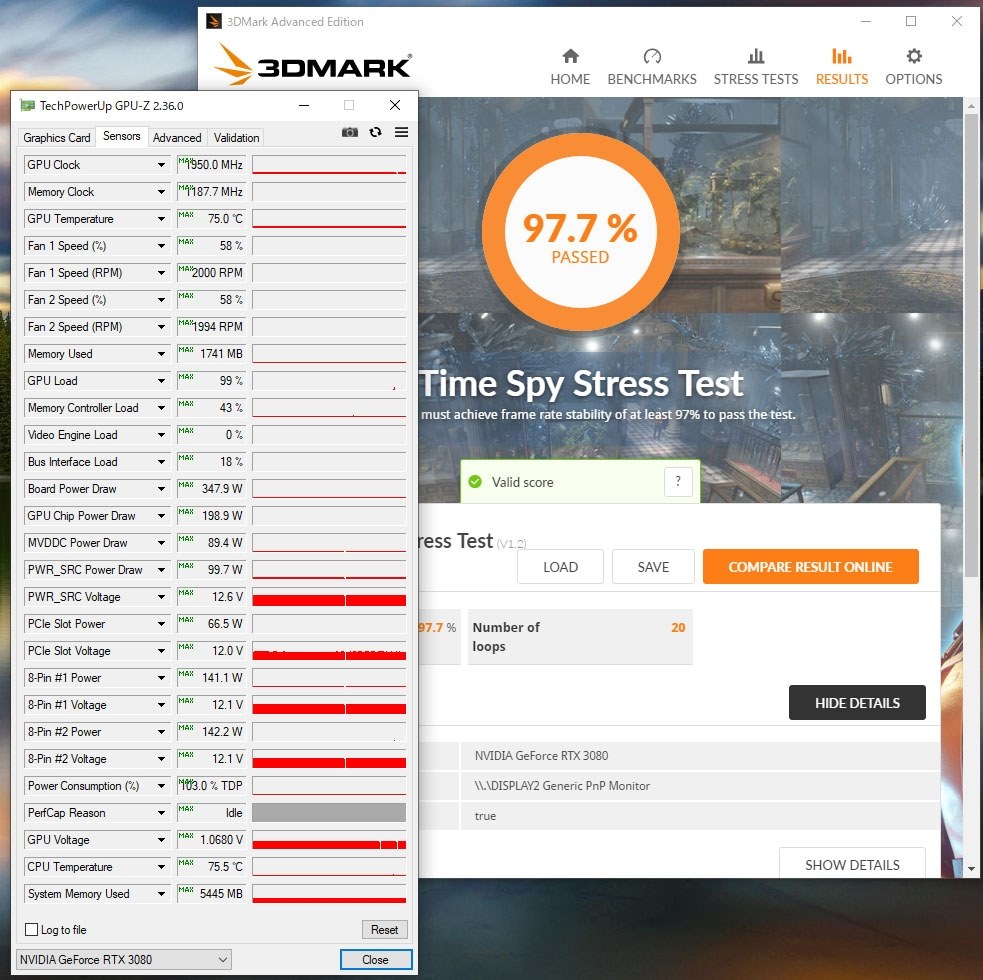Click the Number of loops value 20

click(x=678, y=627)
